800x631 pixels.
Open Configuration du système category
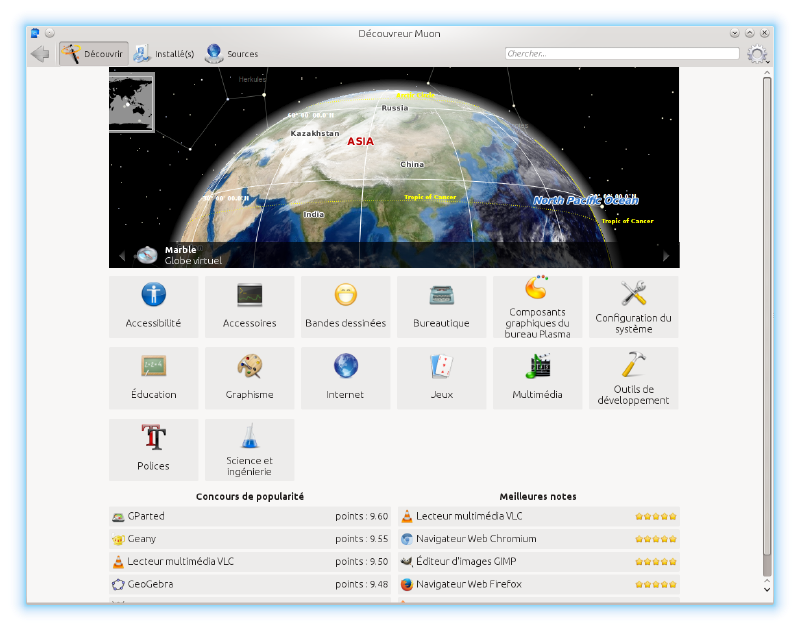point(634,307)
